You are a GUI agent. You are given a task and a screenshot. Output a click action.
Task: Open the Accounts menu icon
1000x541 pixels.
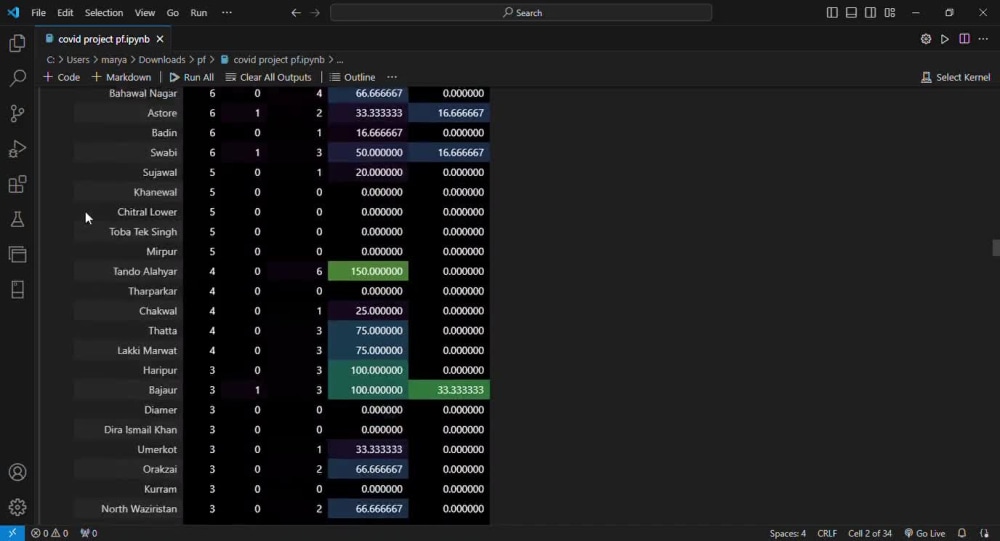click(x=17, y=472)
